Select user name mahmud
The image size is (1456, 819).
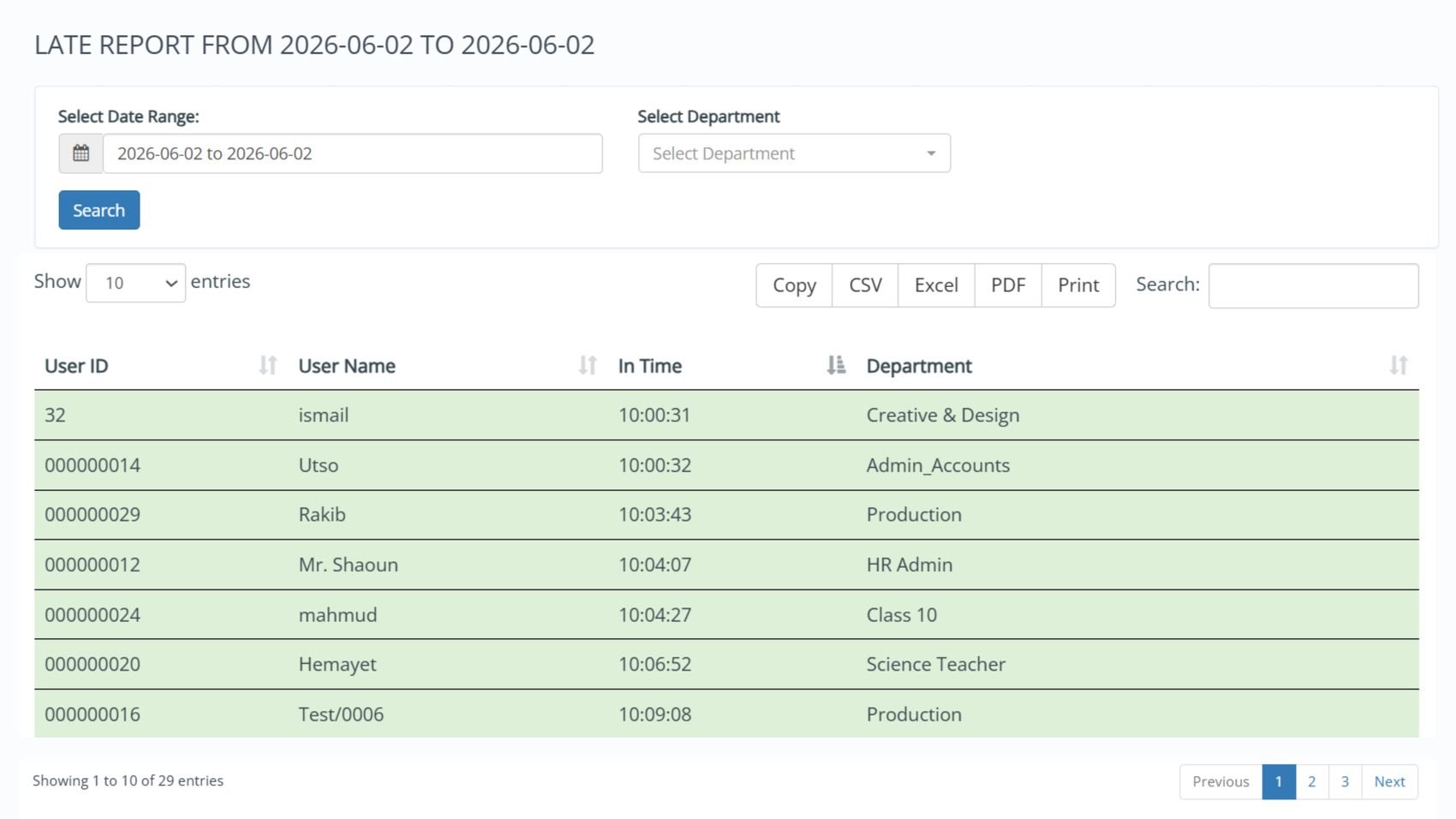point(337,615)
